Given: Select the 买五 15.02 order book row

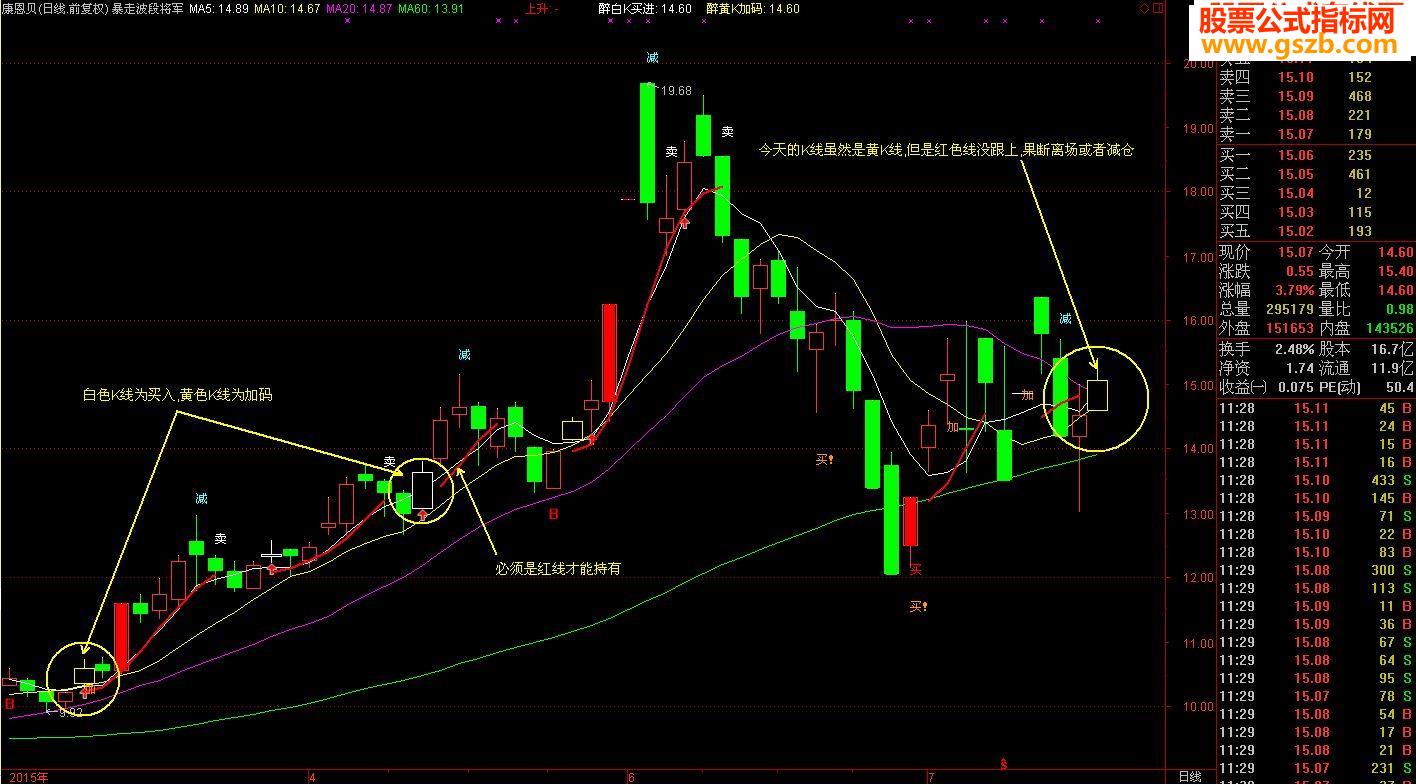Looking at the screenshot, I should point(1316,231).
